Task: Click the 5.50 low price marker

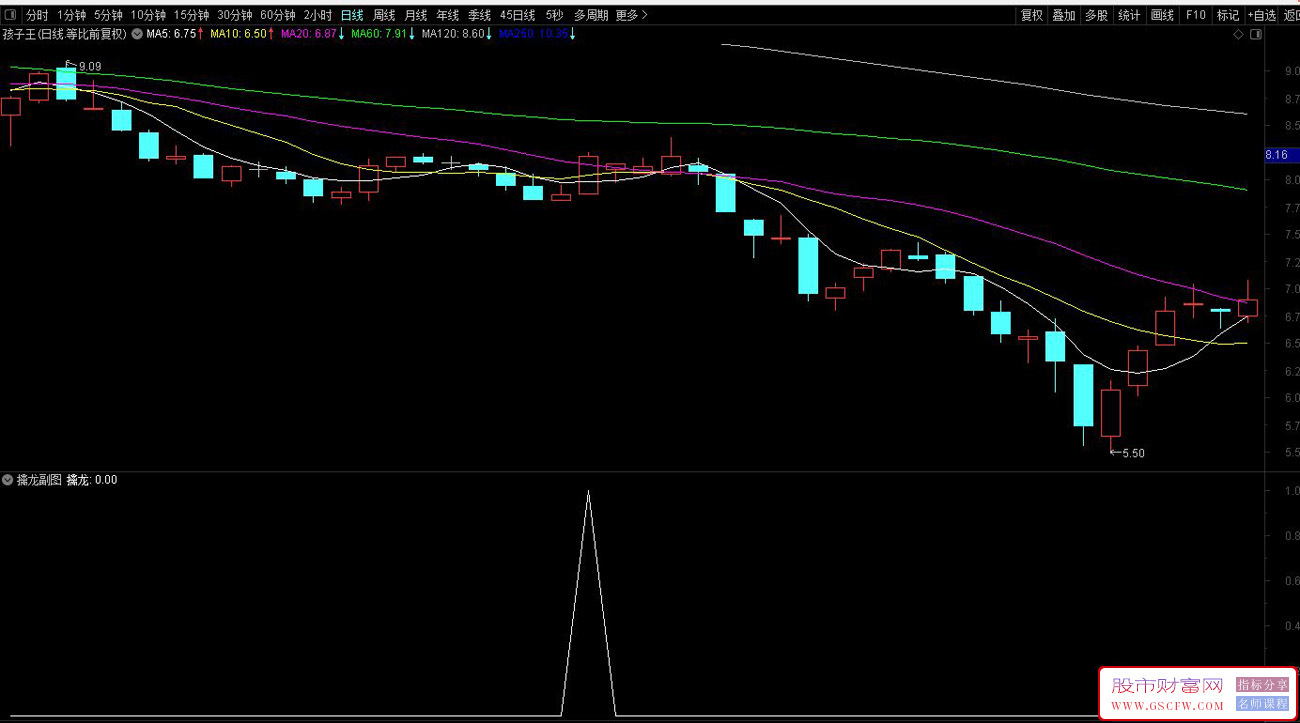Action: [x=1133, y=453]
